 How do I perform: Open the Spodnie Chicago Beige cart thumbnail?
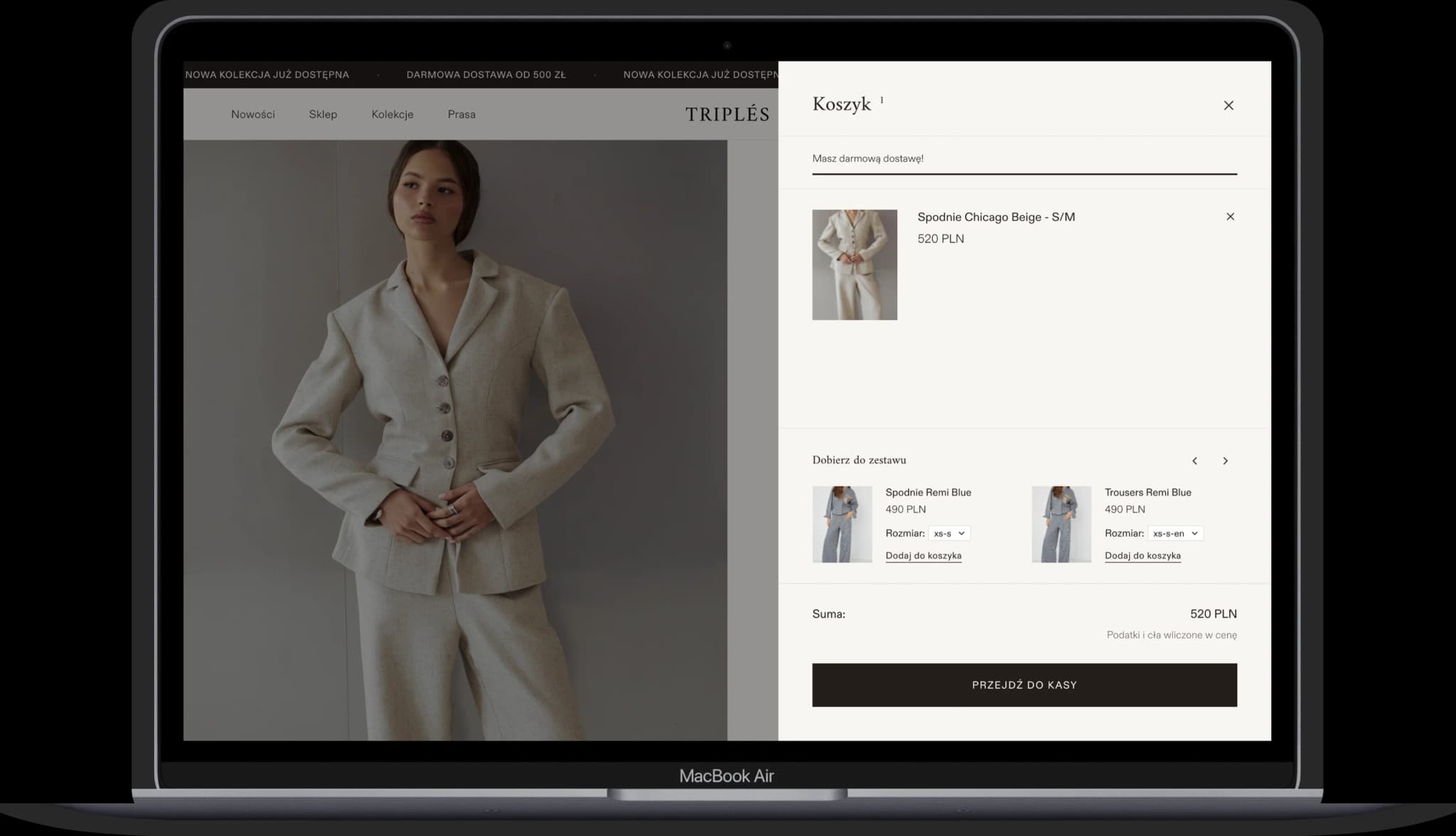855,264
